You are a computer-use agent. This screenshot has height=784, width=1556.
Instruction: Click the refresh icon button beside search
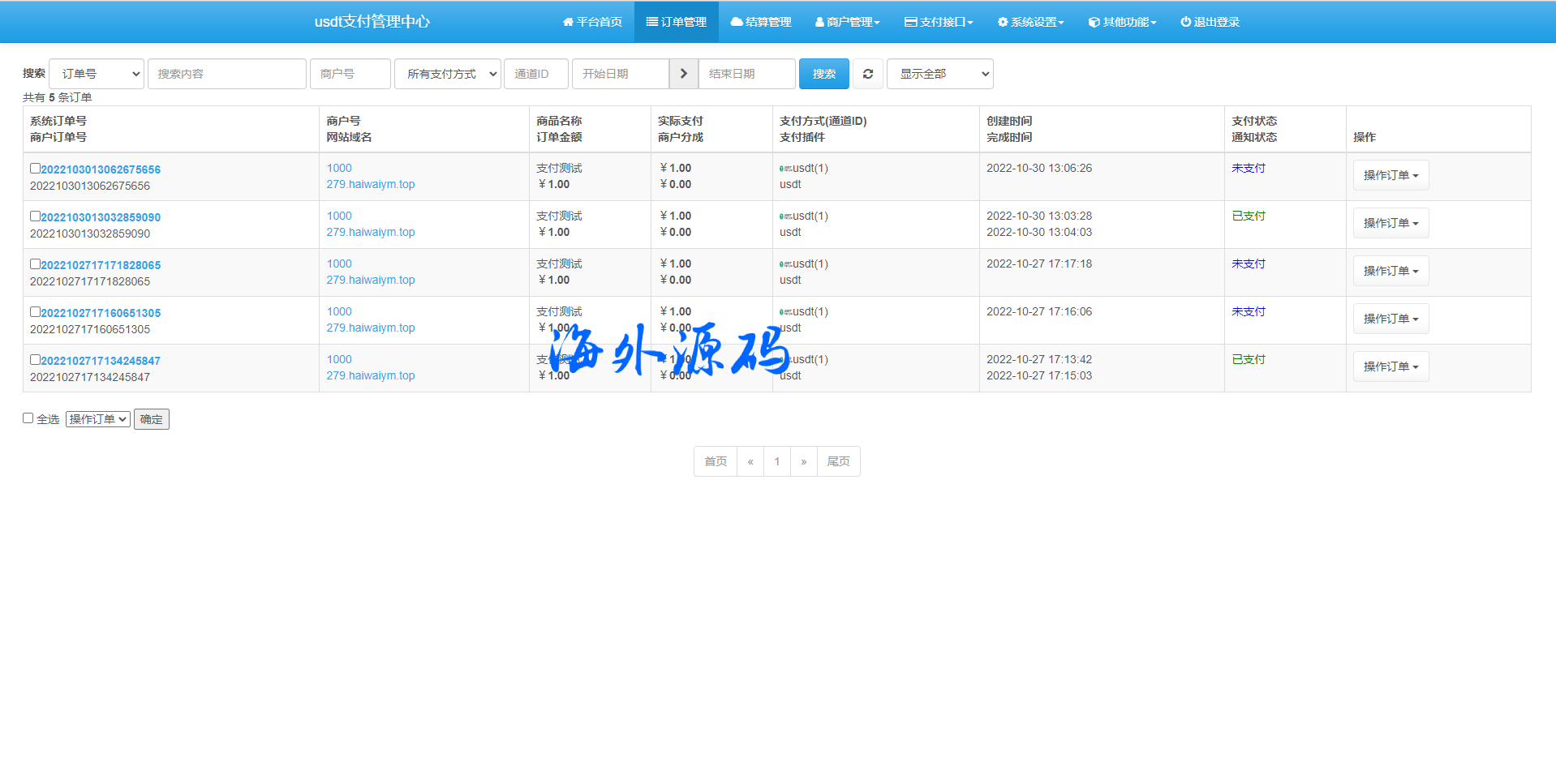pos(867,74)
